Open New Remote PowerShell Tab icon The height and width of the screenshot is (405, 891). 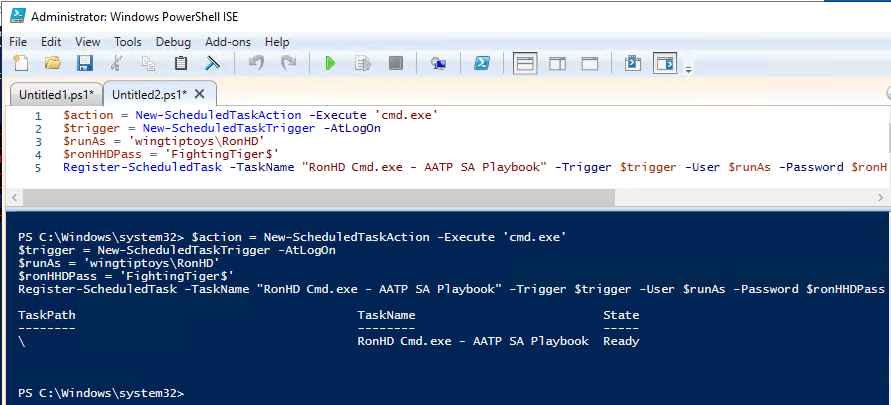[438, 63]
